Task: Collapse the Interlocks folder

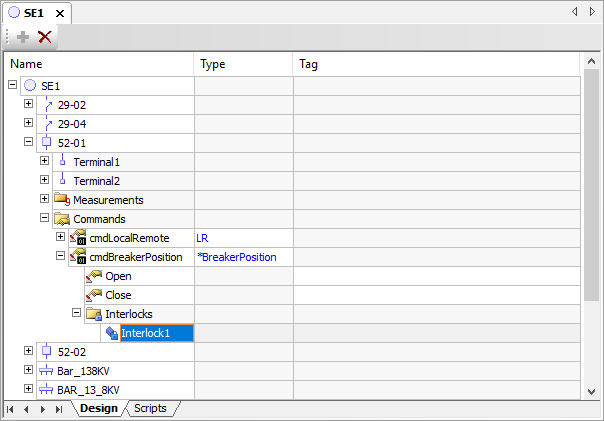Action: tap(76, 314)
